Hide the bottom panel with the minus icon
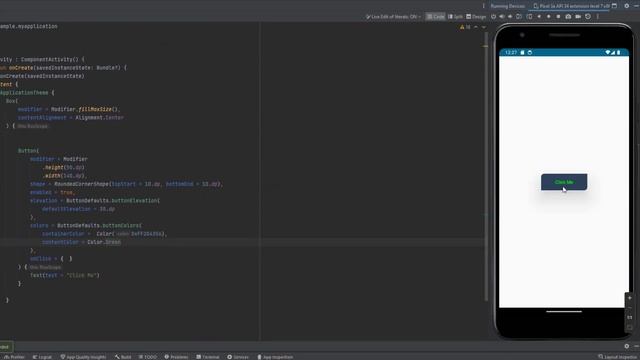The height and width of the screenshot is (360, 640). point(636,346)
